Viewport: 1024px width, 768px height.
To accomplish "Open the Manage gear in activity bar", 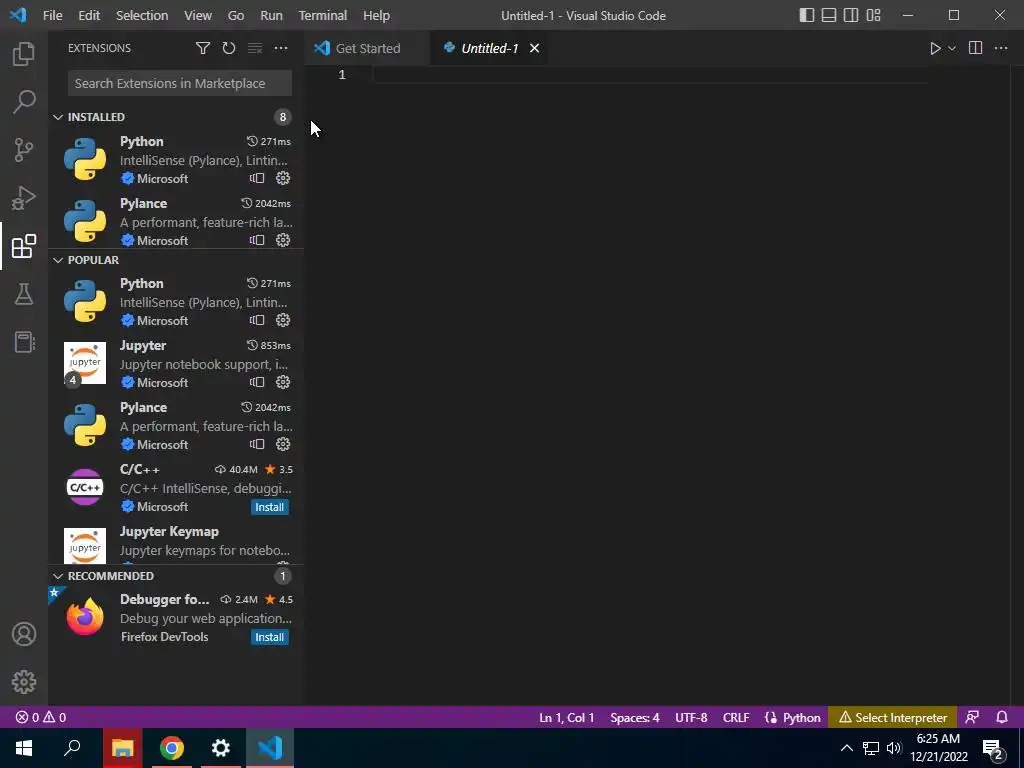I will pos(24,682).
